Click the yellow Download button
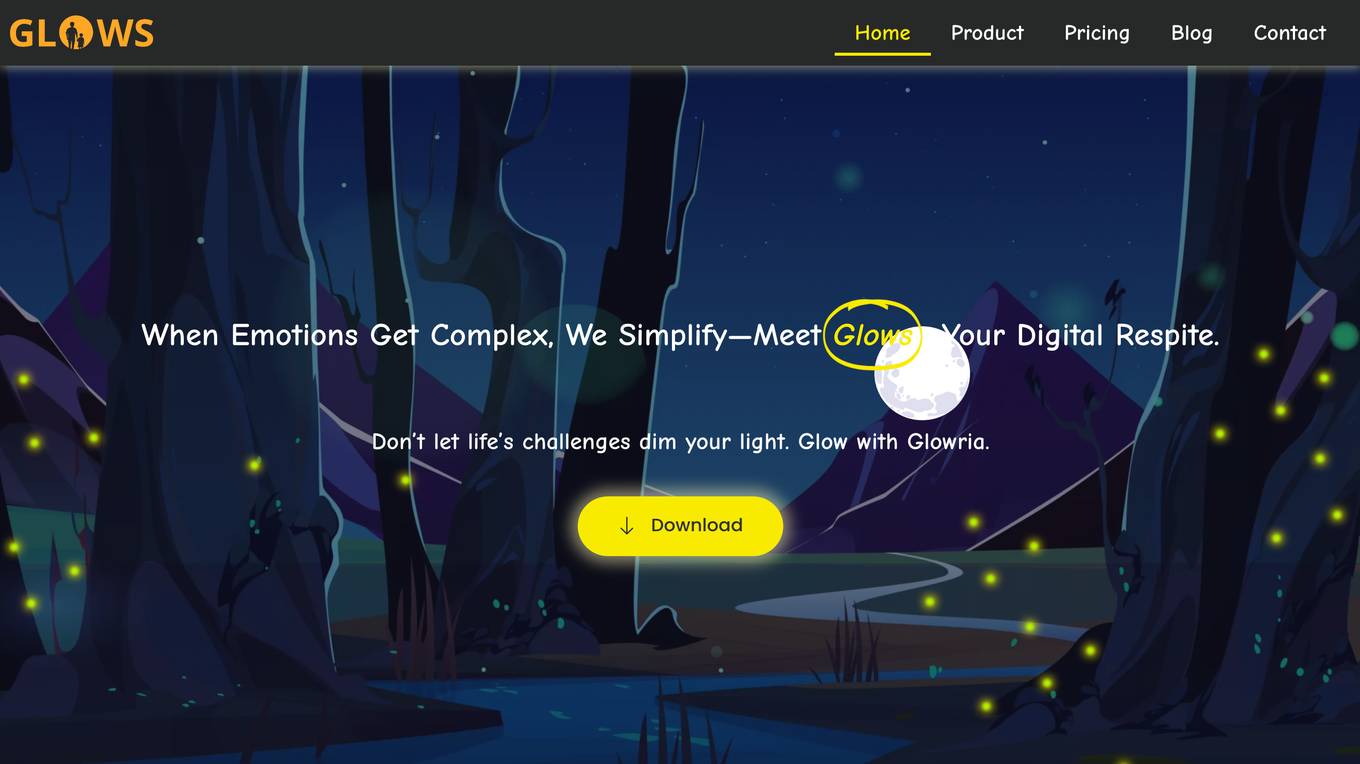 (x=680, y=526)
